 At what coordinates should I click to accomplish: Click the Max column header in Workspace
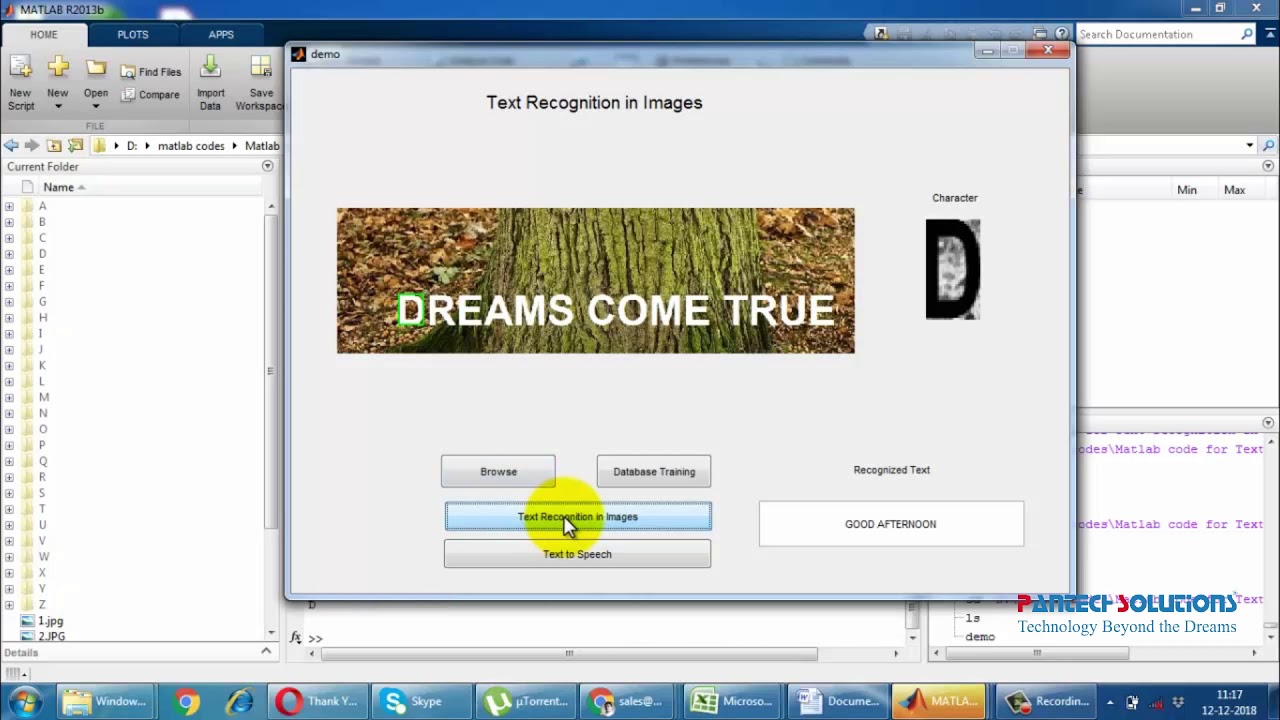(x=1235, y=190)
